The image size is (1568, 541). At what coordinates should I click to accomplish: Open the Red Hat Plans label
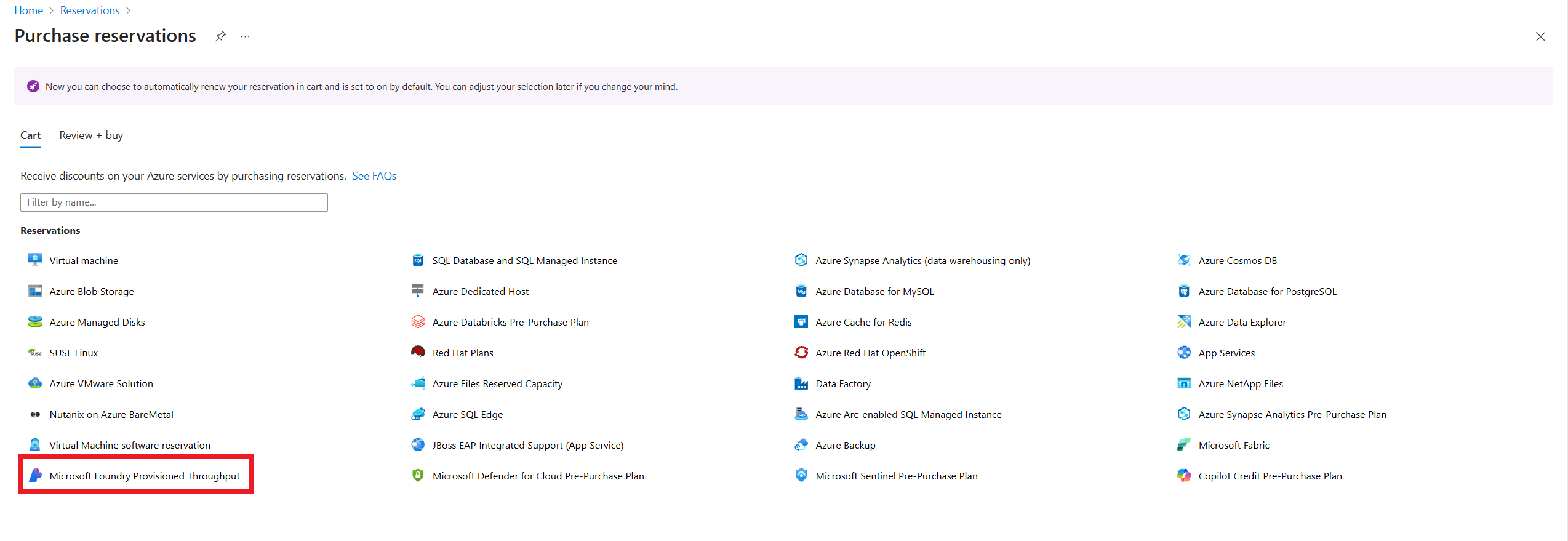[x=463, y=353]
